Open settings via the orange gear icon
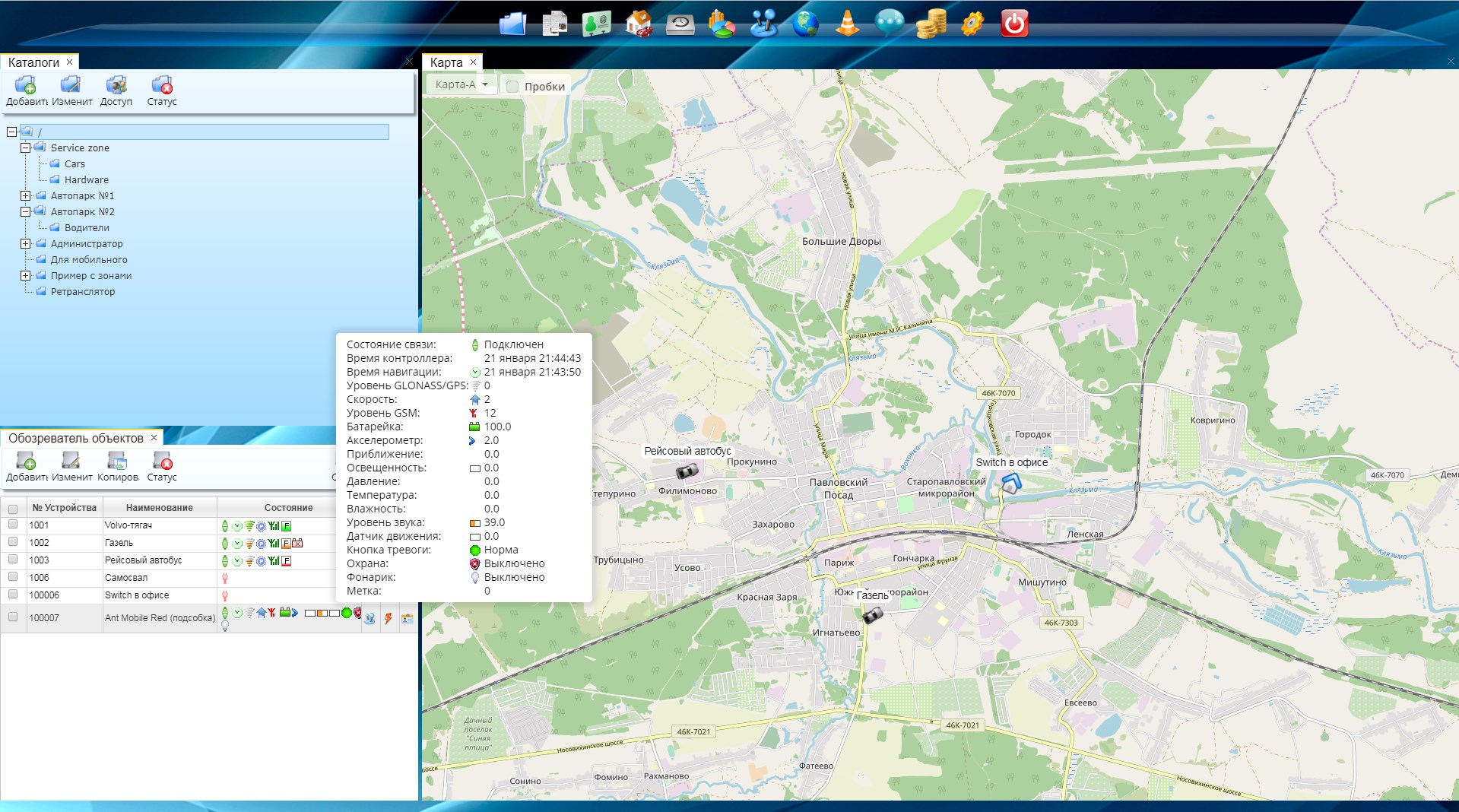Viewport: 1459px width, 812px height. tap(972, 24)
